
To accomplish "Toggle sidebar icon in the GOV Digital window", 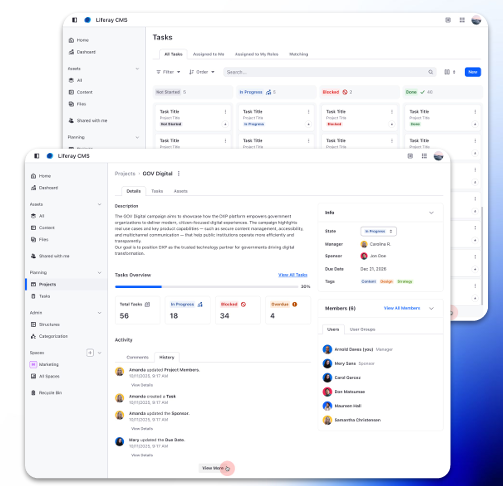I will click(37, 156).
